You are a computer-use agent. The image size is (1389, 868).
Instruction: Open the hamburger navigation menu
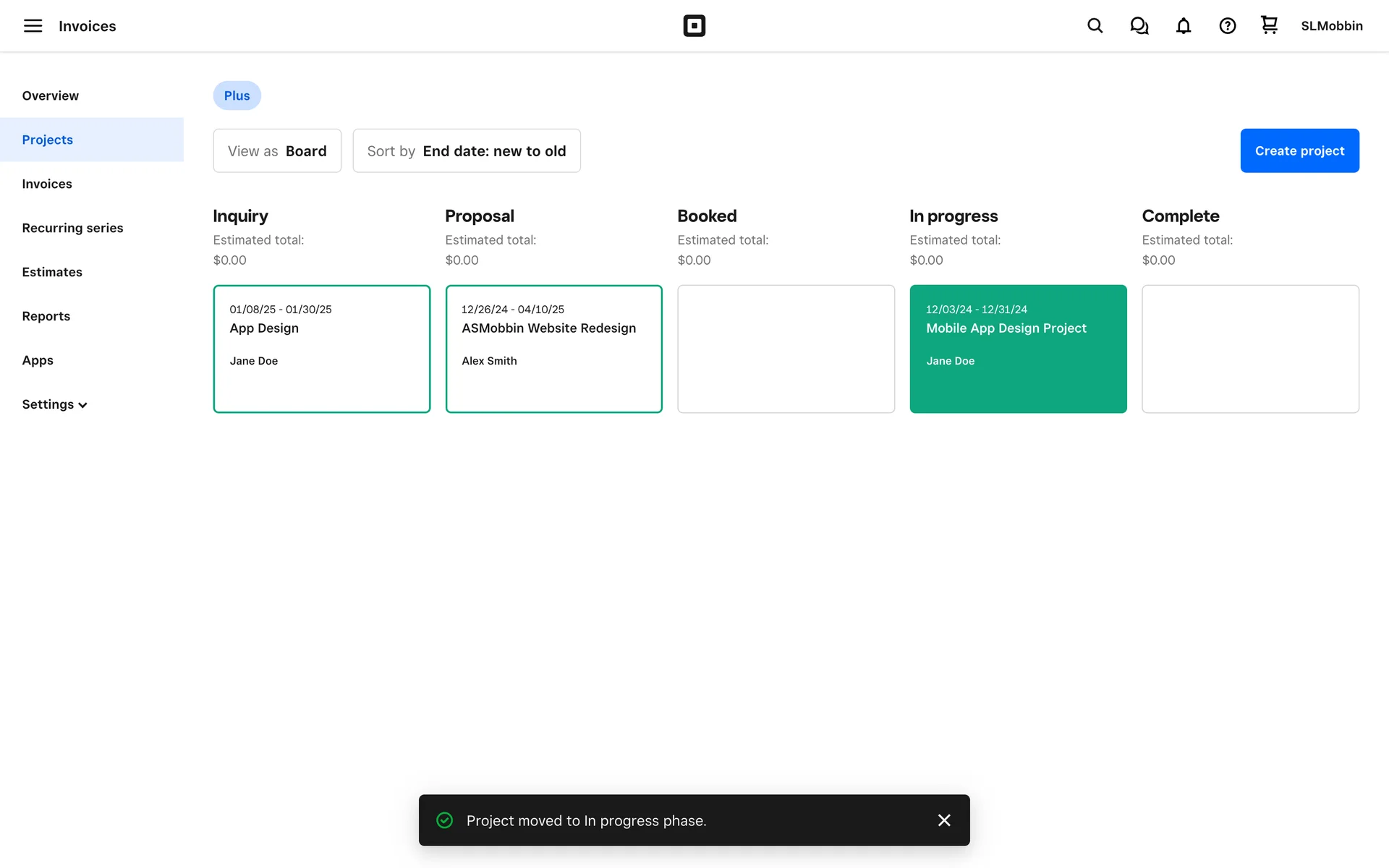pyautogui.click(x=33, y=26)
